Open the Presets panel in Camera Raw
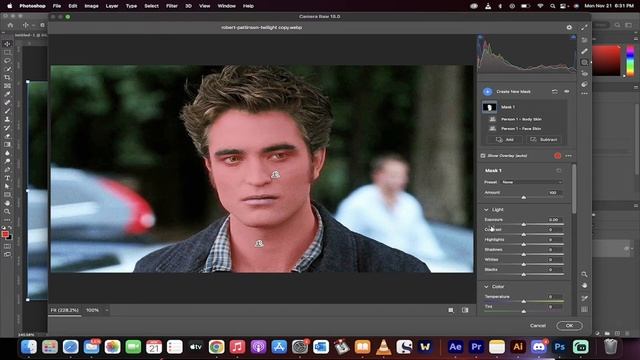The width and height of the screenshot is (640, 360). tap(584, 84)
